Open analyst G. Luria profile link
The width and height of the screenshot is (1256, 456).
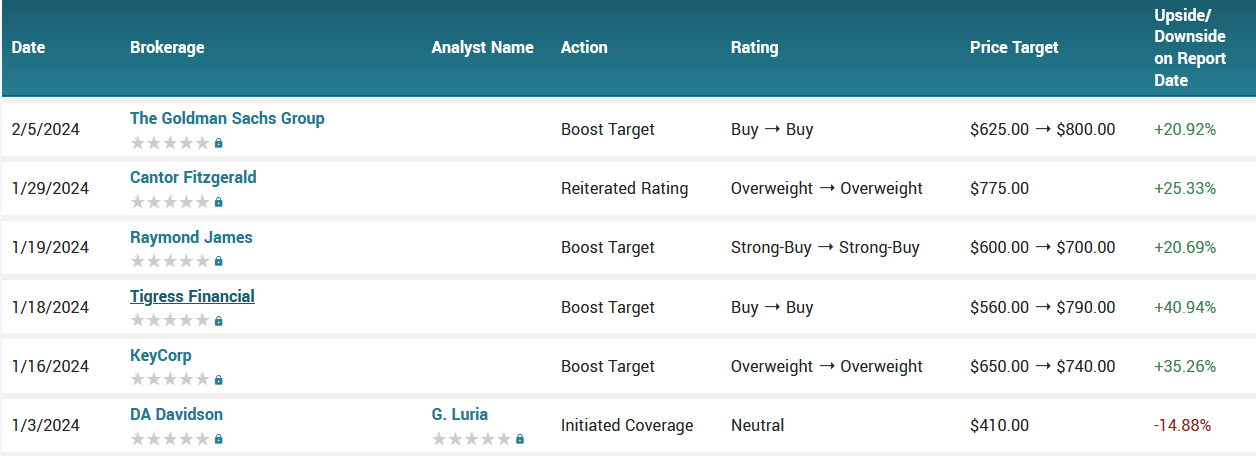point(460,414)
